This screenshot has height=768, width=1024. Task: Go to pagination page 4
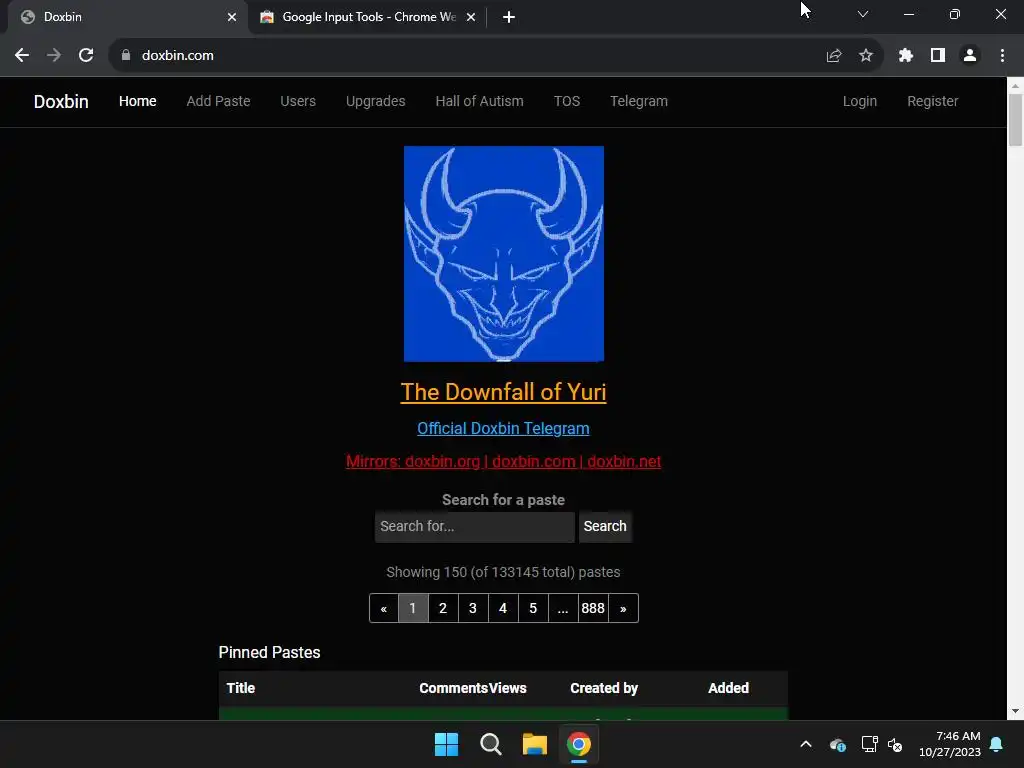tap(503, 608)
